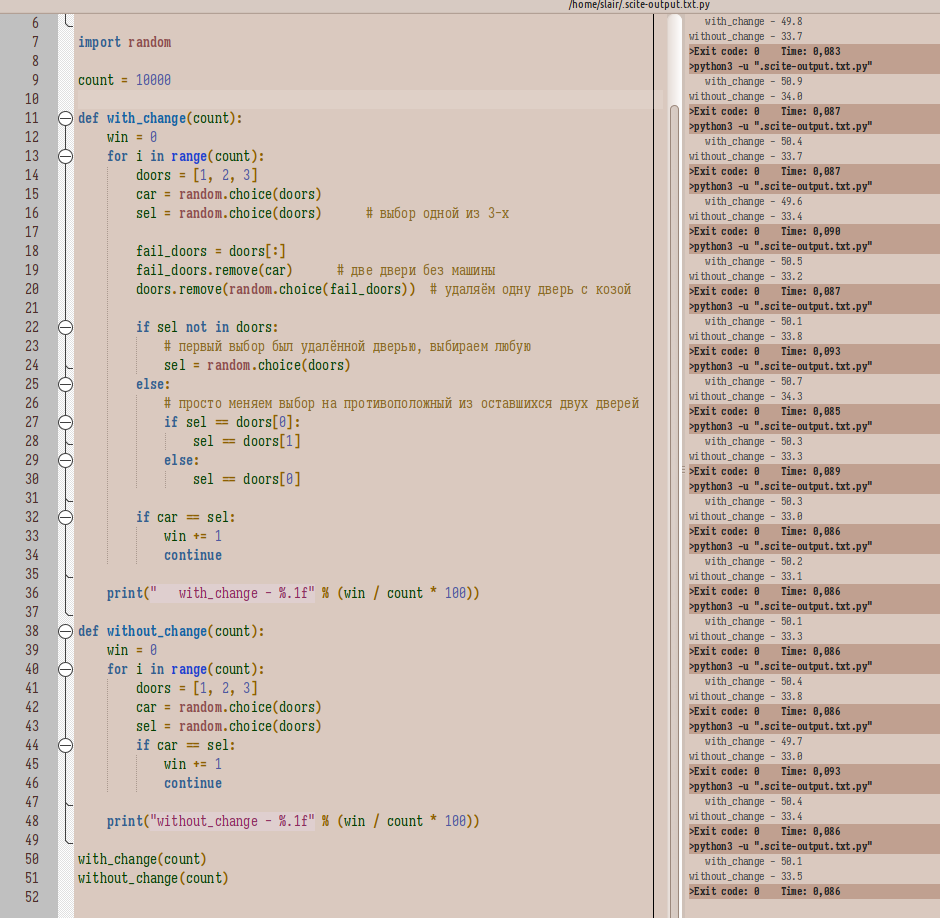Collapse the for loop fold at line 40
This screenshot has width=940, height=918.
(65, 669)
